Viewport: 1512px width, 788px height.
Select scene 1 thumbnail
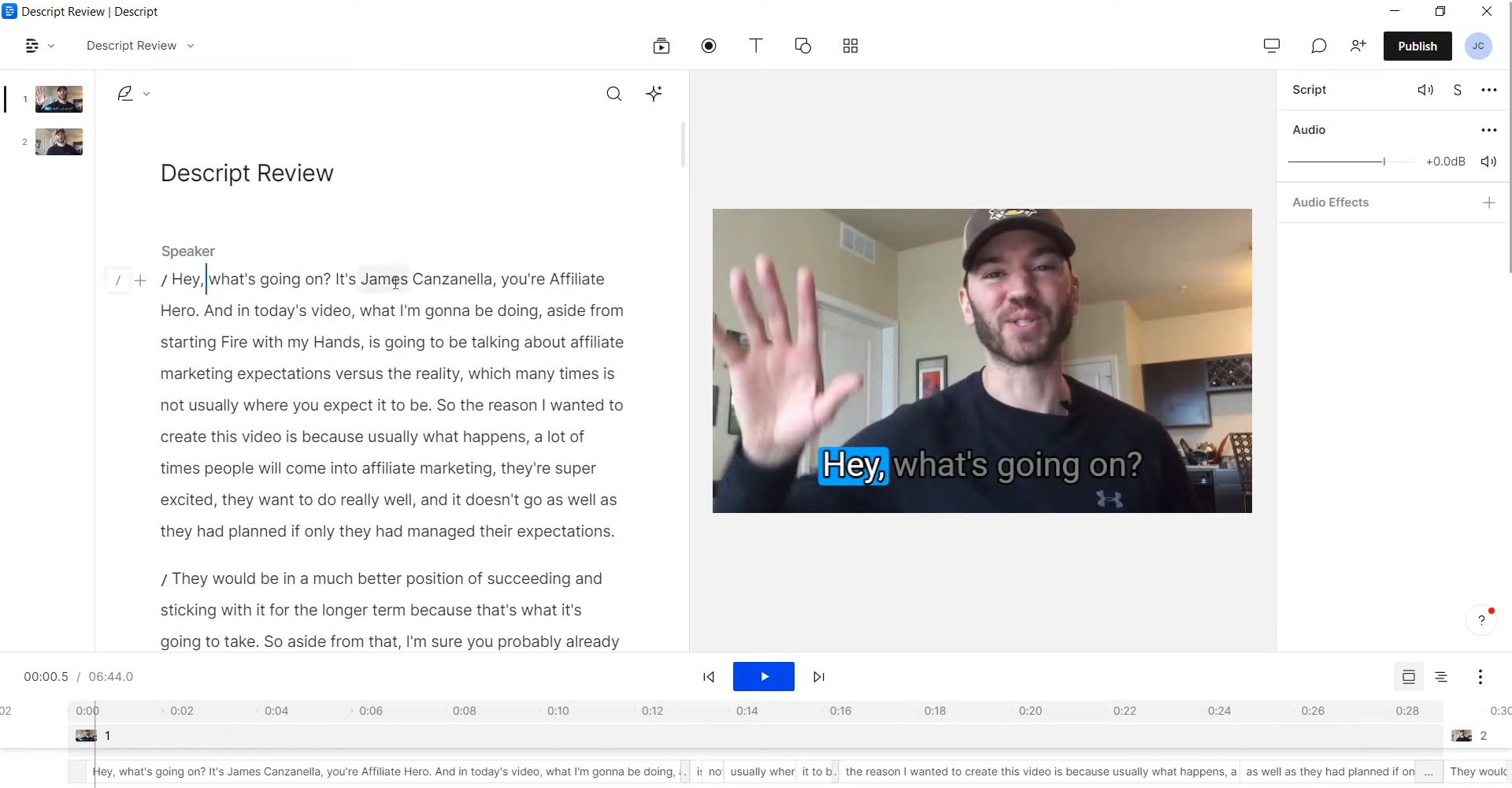click(x=59, y=99)
